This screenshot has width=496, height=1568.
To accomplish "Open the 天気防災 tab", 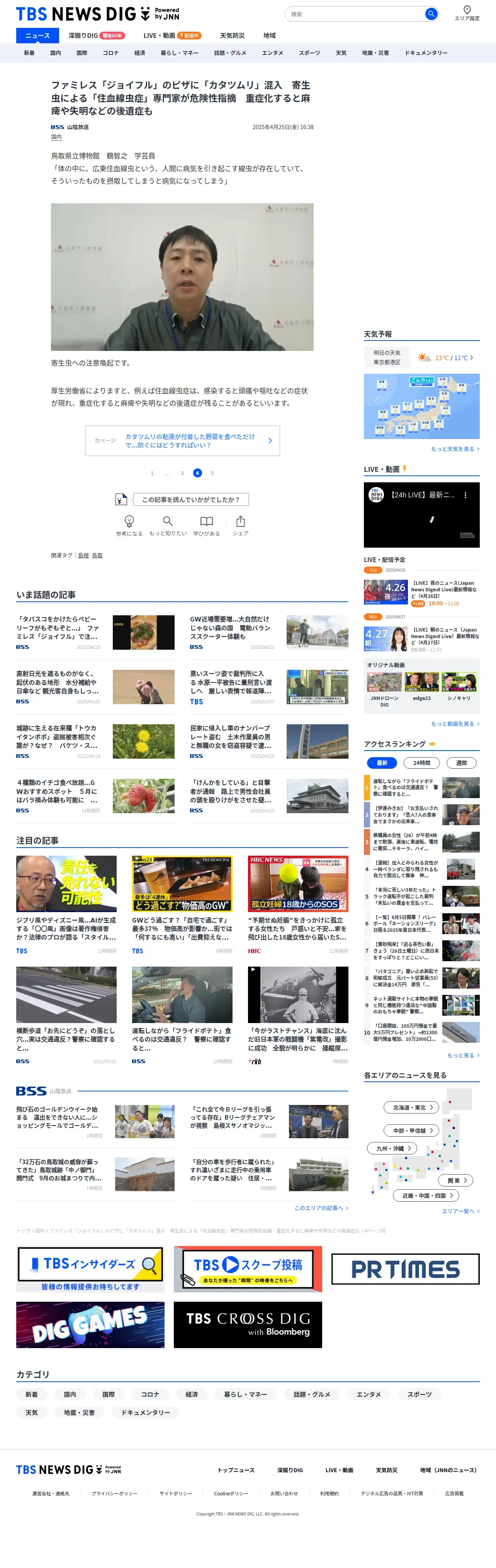I will click(x=232, y=35).
